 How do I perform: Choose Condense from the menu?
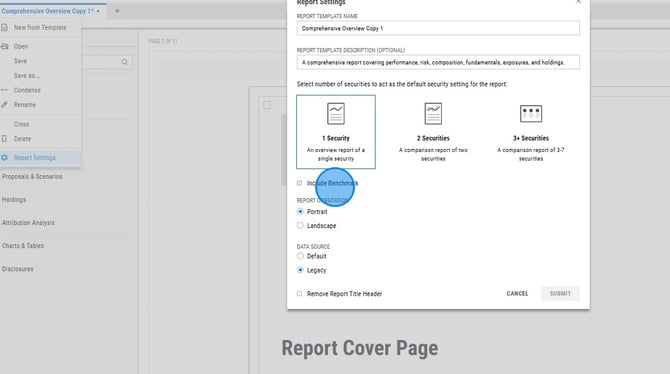point(41,90)
